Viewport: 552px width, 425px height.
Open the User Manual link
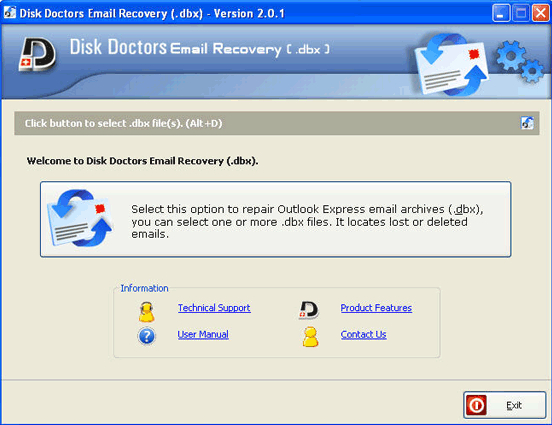pyautogui.click(x=203, y=335)
